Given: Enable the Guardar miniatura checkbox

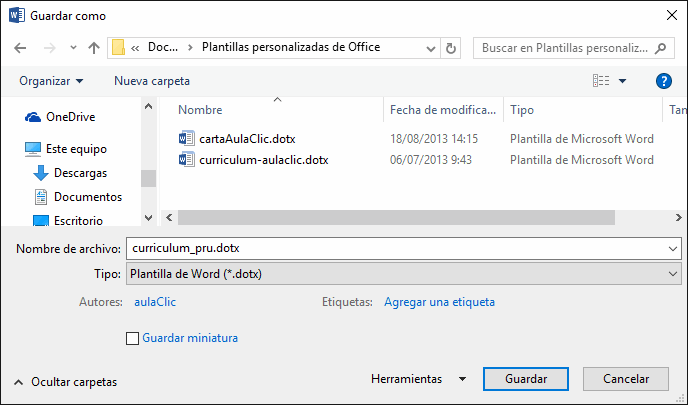Looking at the screenshot, I should 133,339.
